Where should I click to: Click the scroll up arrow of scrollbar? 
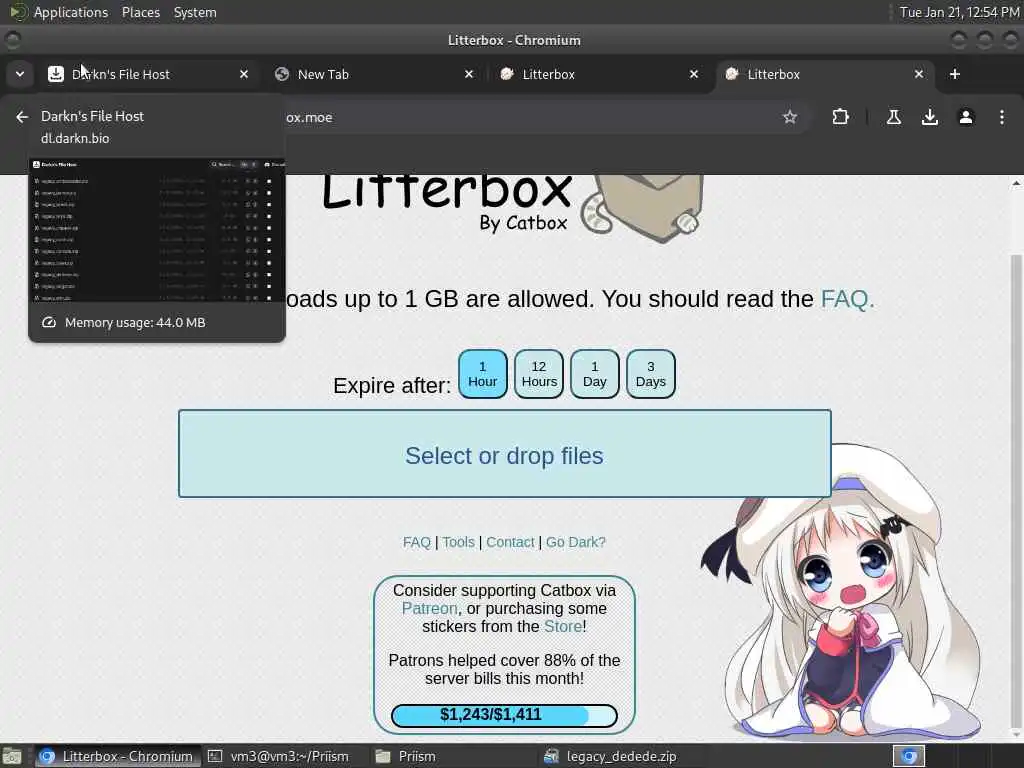click(x=1016, y=184)
